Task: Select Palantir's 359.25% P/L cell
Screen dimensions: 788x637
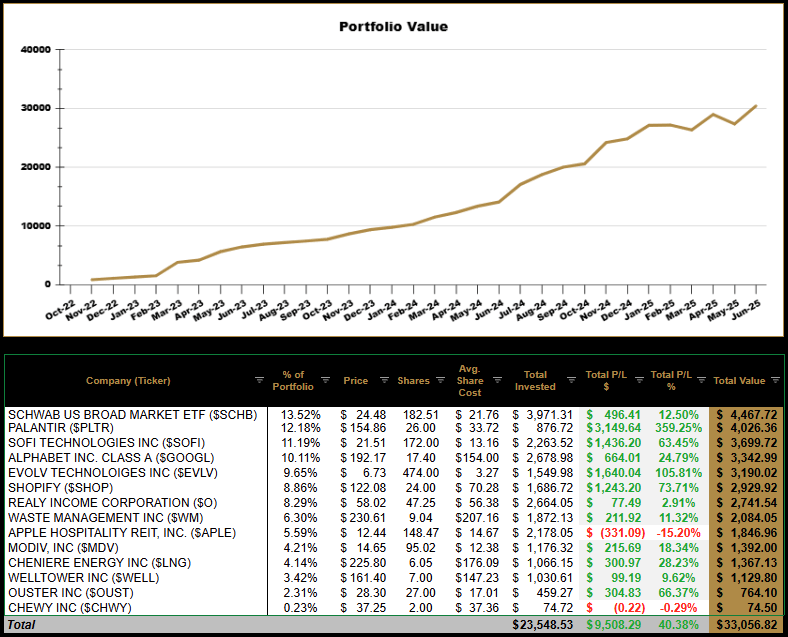Action: tap(678, 428)
